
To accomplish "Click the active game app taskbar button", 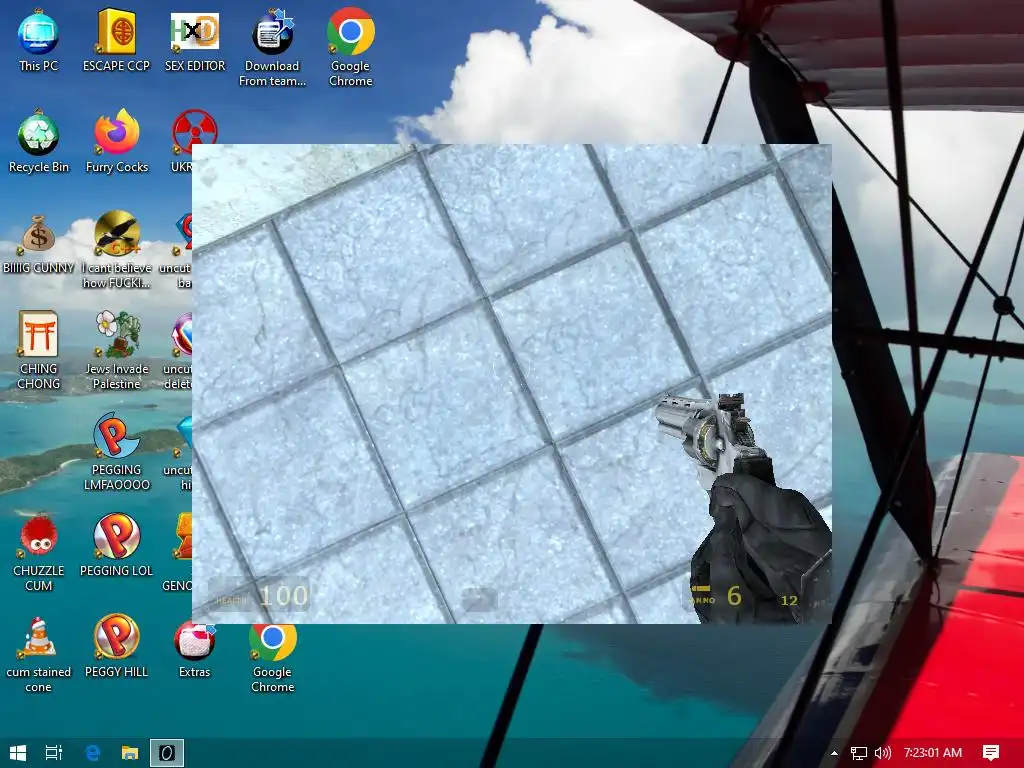I will click(x=167, y=753).
